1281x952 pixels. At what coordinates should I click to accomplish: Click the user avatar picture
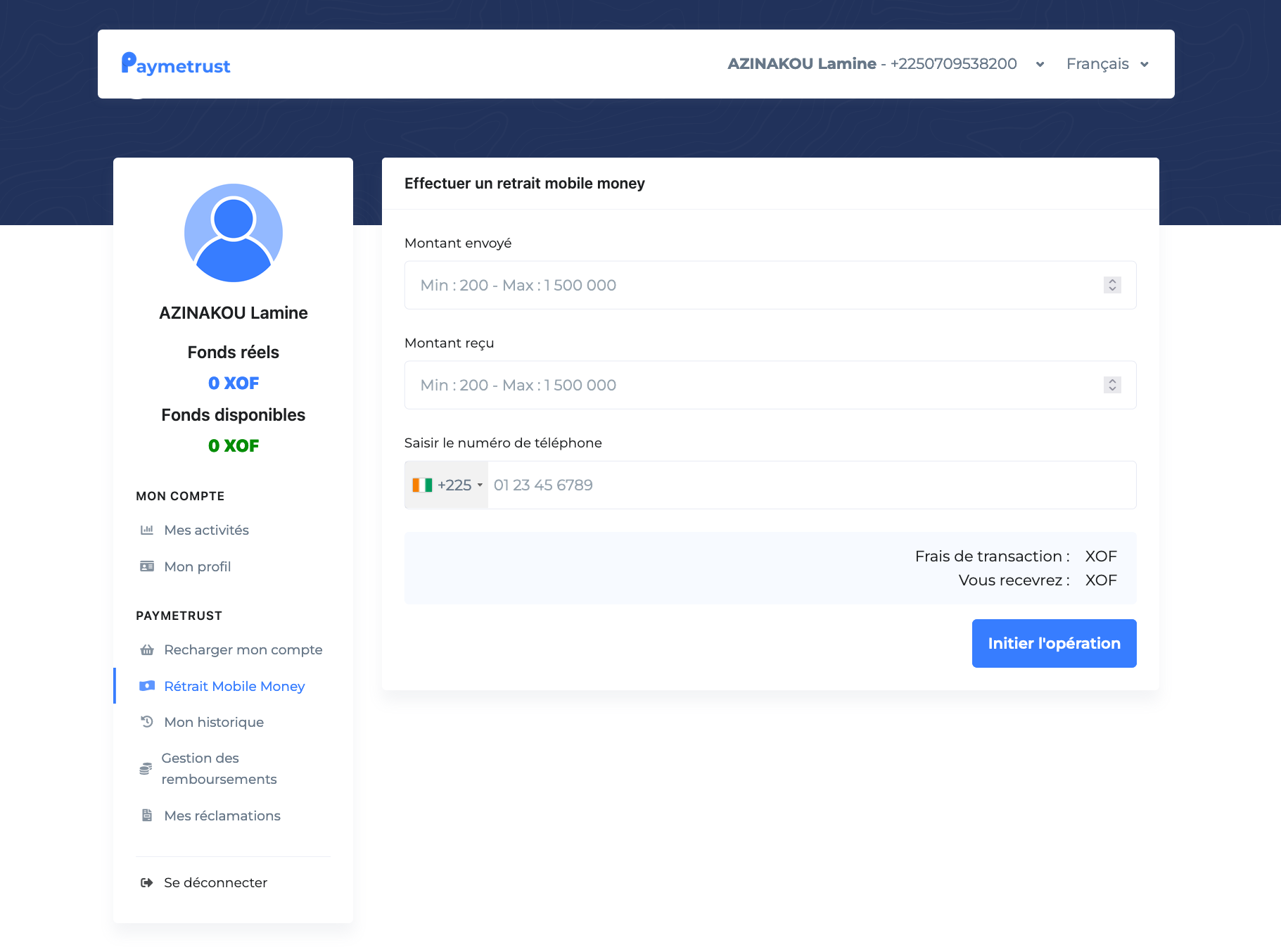pos(234,233)
